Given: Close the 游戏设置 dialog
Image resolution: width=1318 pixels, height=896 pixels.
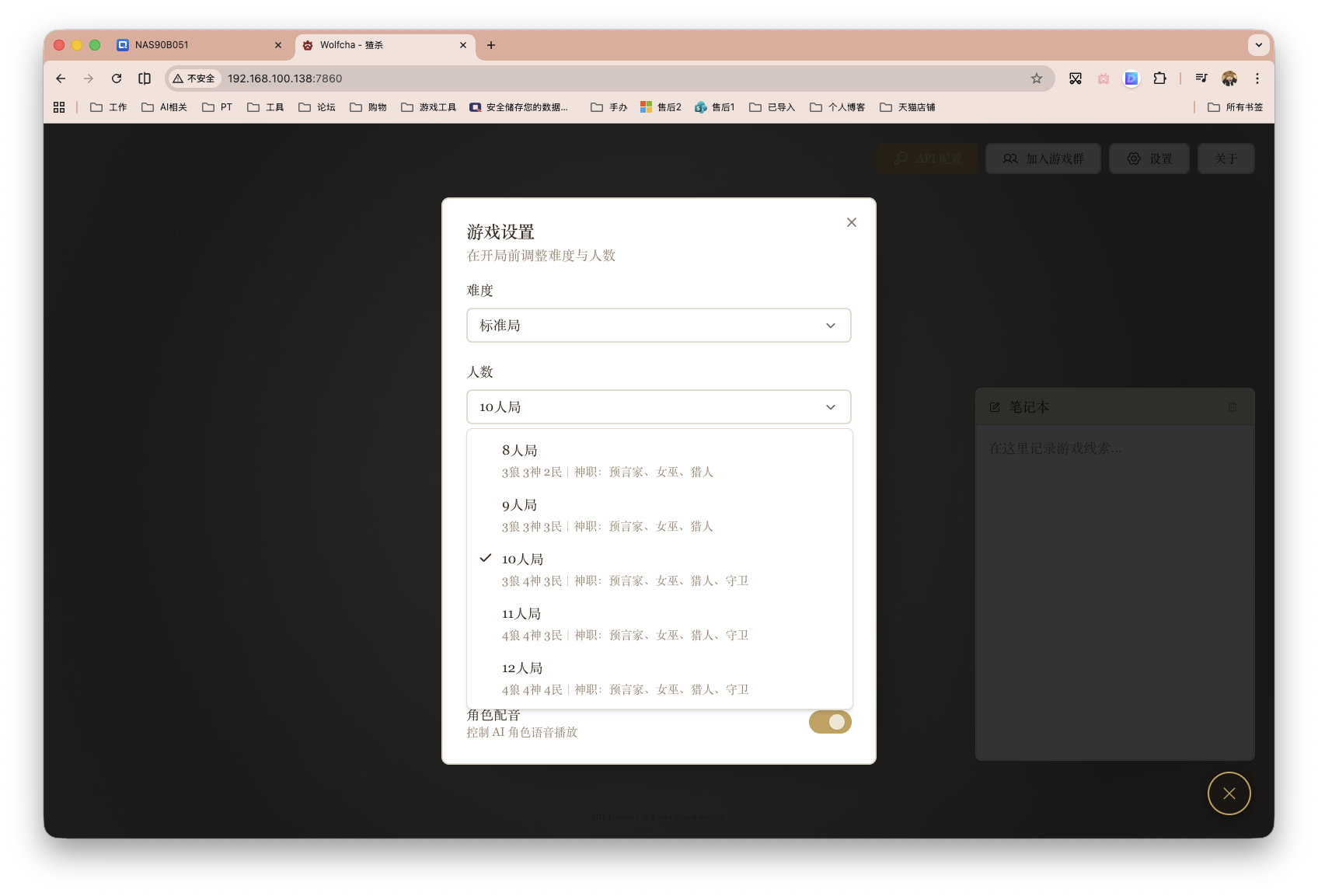Looking at the screenshot, I should (851, 222).
